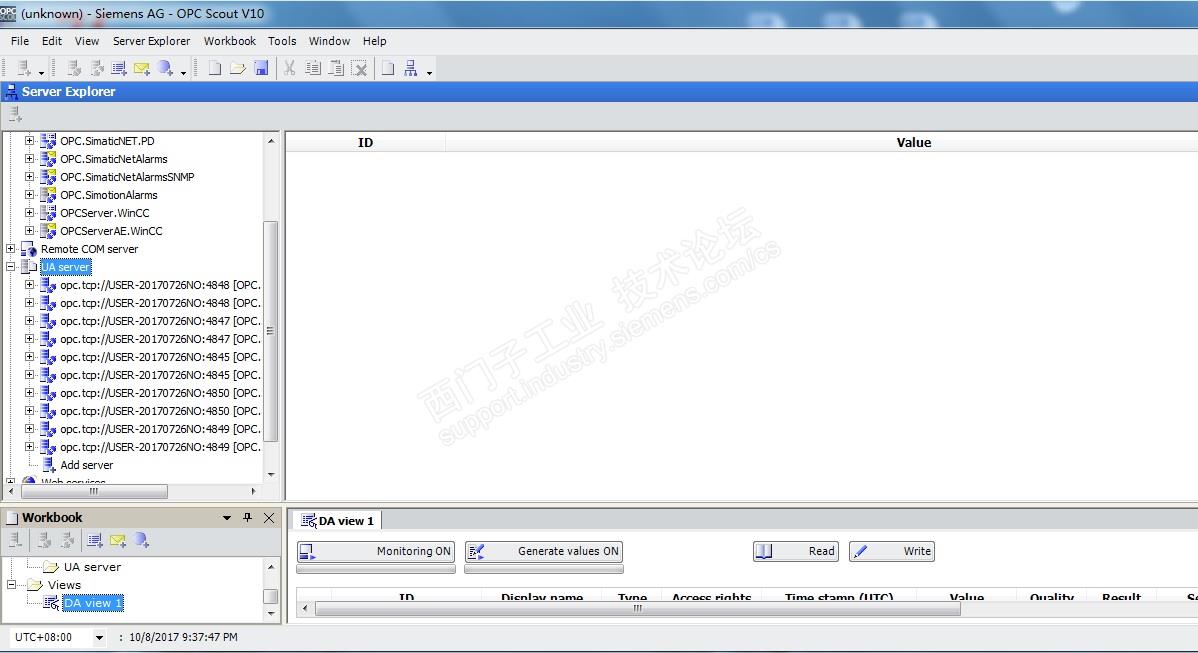Click the add DA view list-plus toolbar icon

tap(118, 69)
